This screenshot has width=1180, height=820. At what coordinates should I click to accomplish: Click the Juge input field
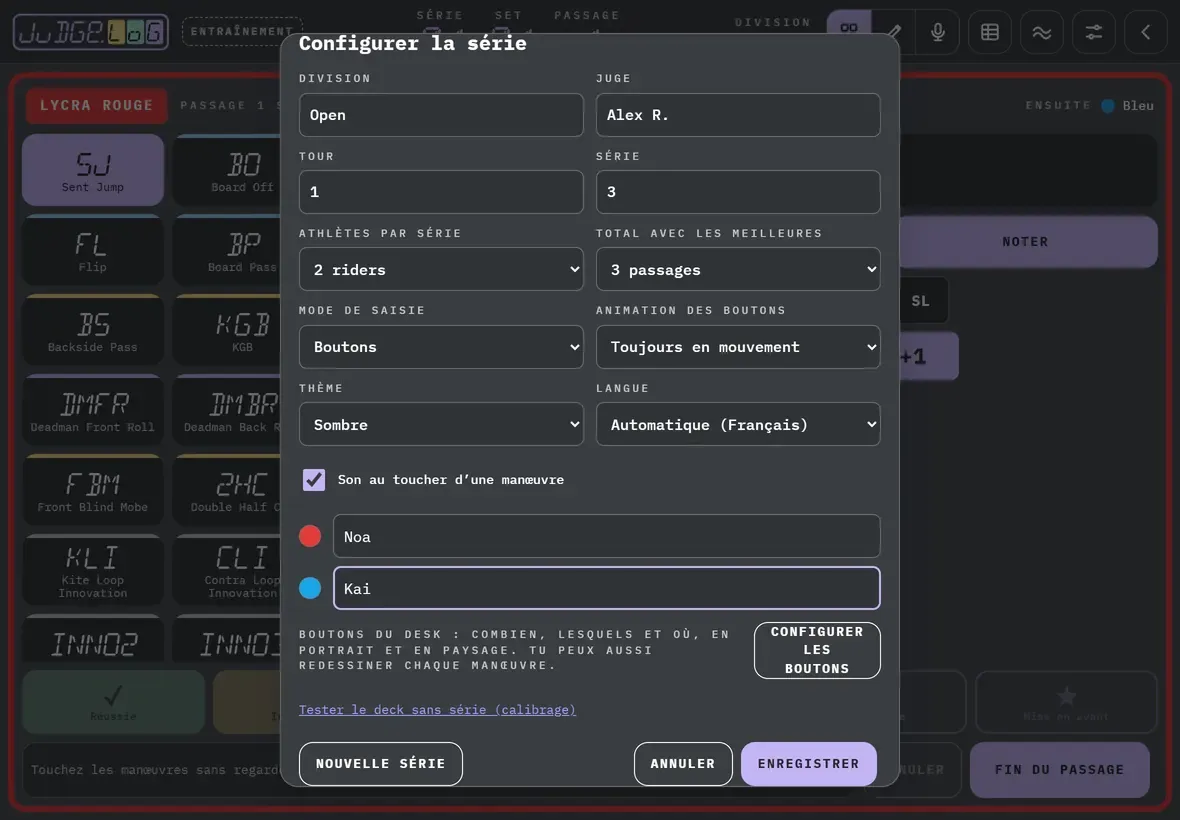(738, 115)
